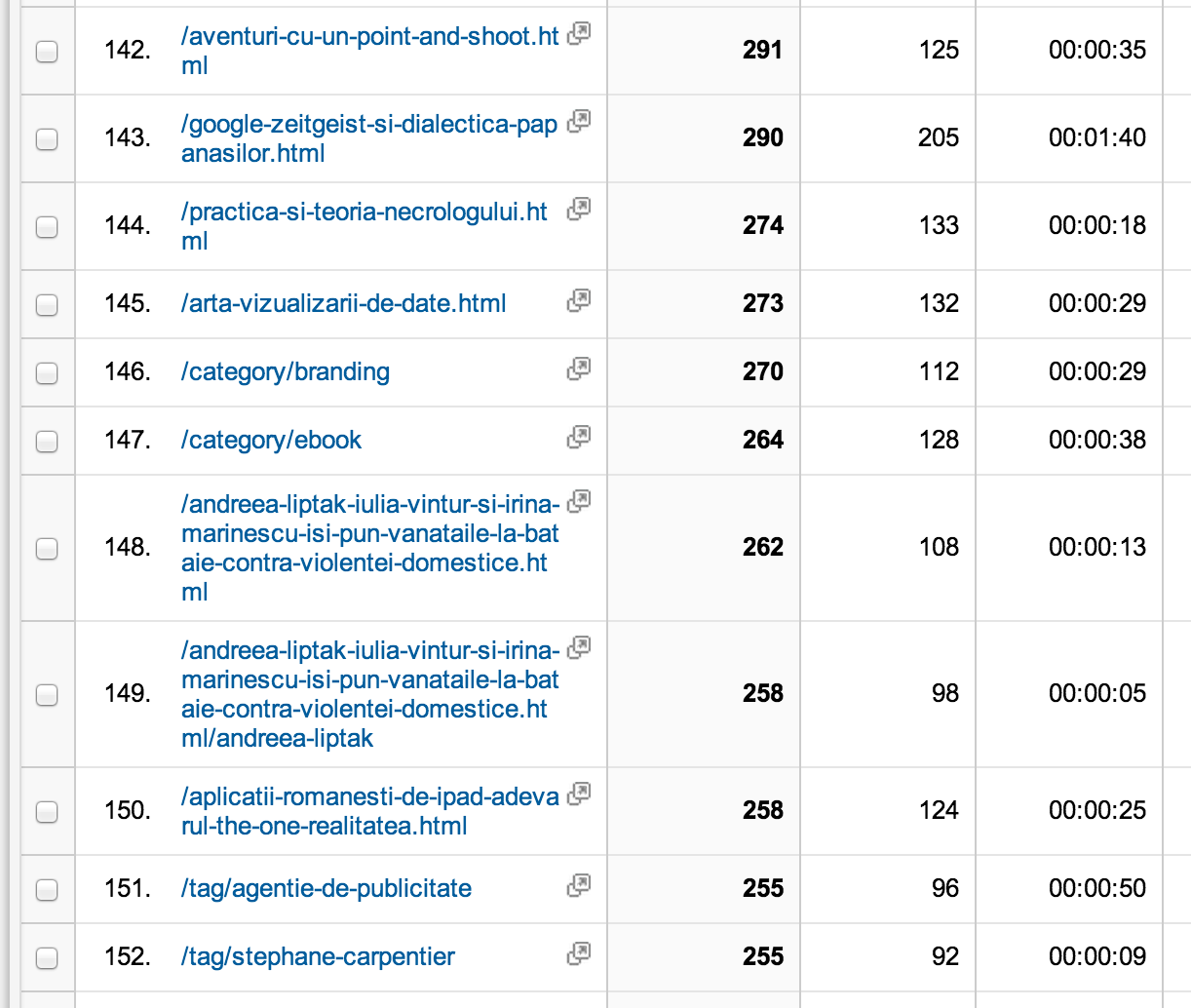Click external link icon for practica-si-teoria-necrologului

tap(579, 210)
